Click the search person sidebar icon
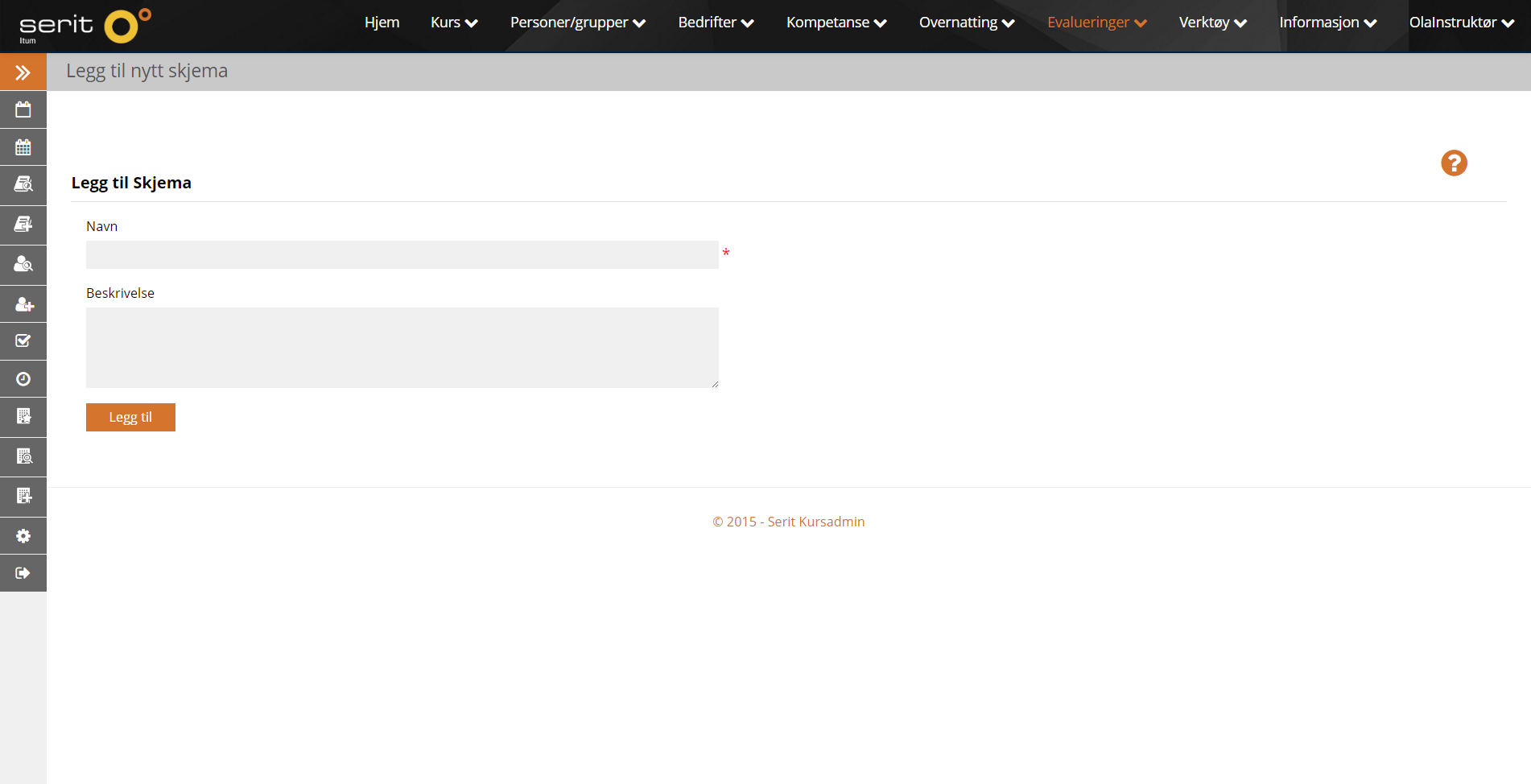The height and width of the screenshot is (784, 1531). (x=23, y=264)
